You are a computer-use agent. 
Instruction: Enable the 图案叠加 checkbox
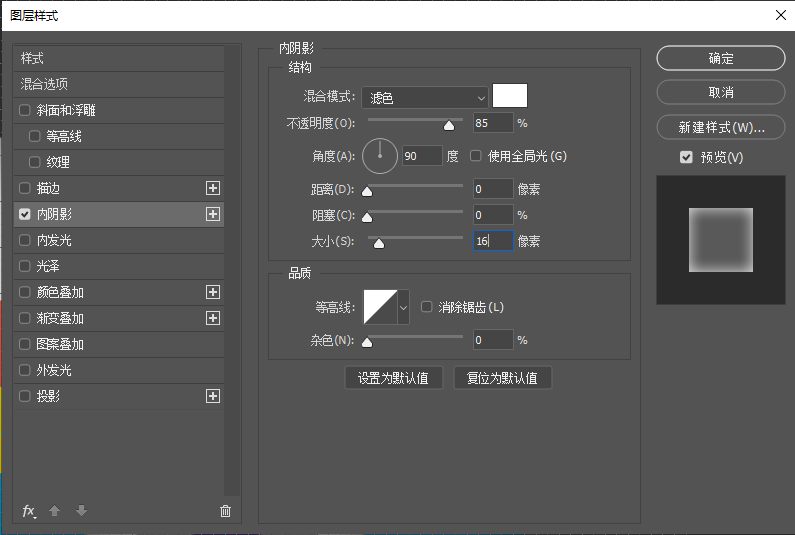(x=25, y=344)
